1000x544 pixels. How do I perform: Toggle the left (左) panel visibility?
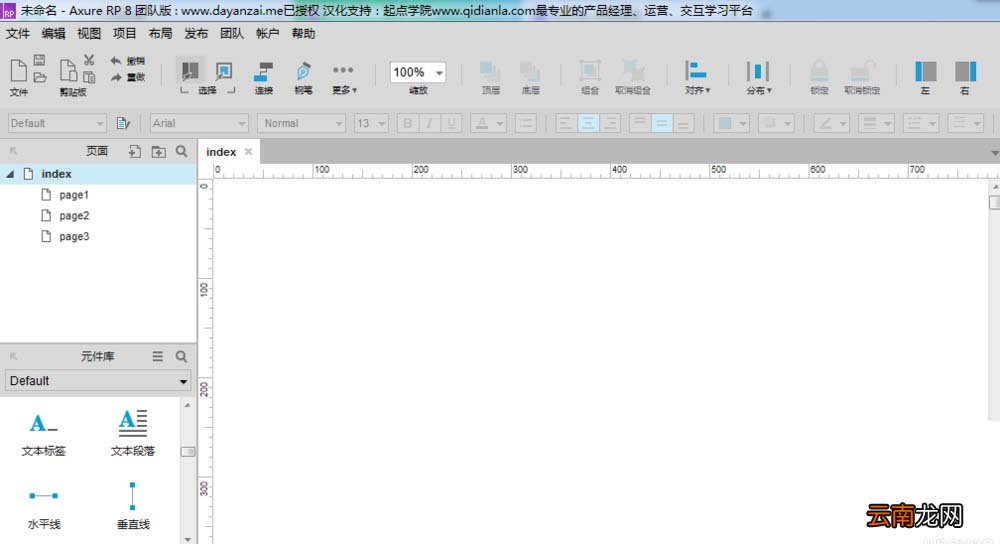tap(925, 71)
